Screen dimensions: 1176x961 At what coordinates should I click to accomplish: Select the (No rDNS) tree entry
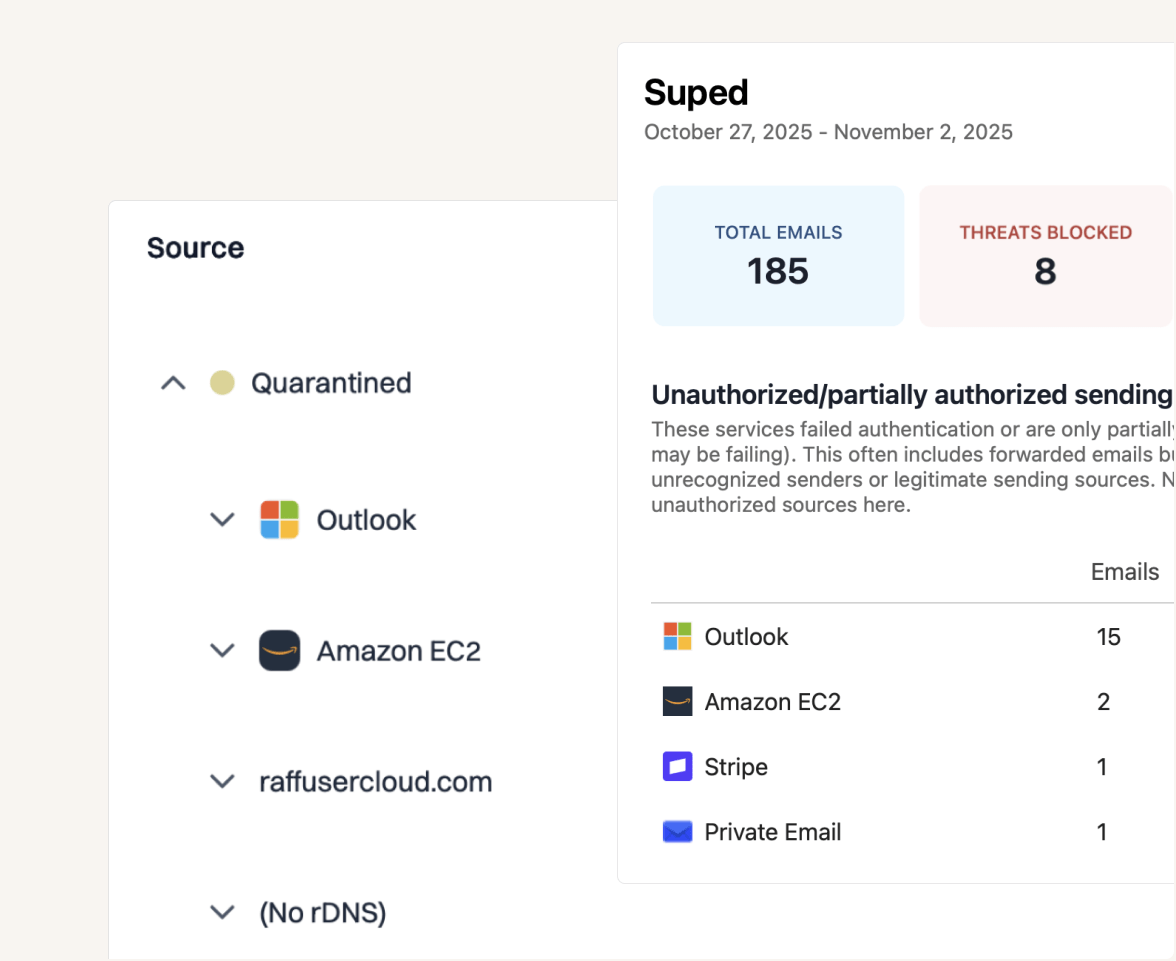pos(322,912)
